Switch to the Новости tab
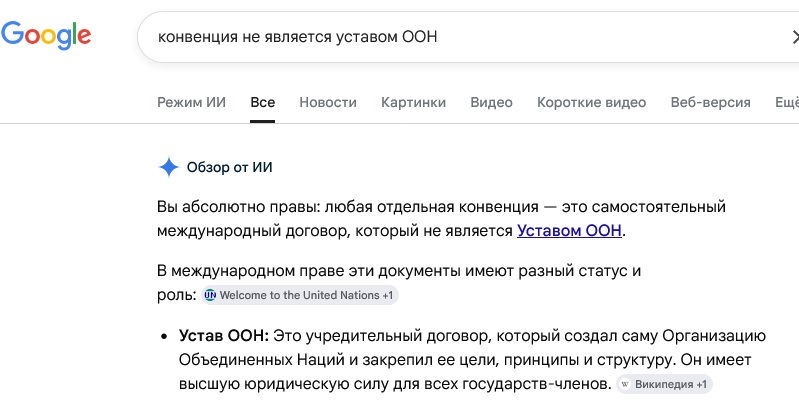 click(x=328, y=102)
